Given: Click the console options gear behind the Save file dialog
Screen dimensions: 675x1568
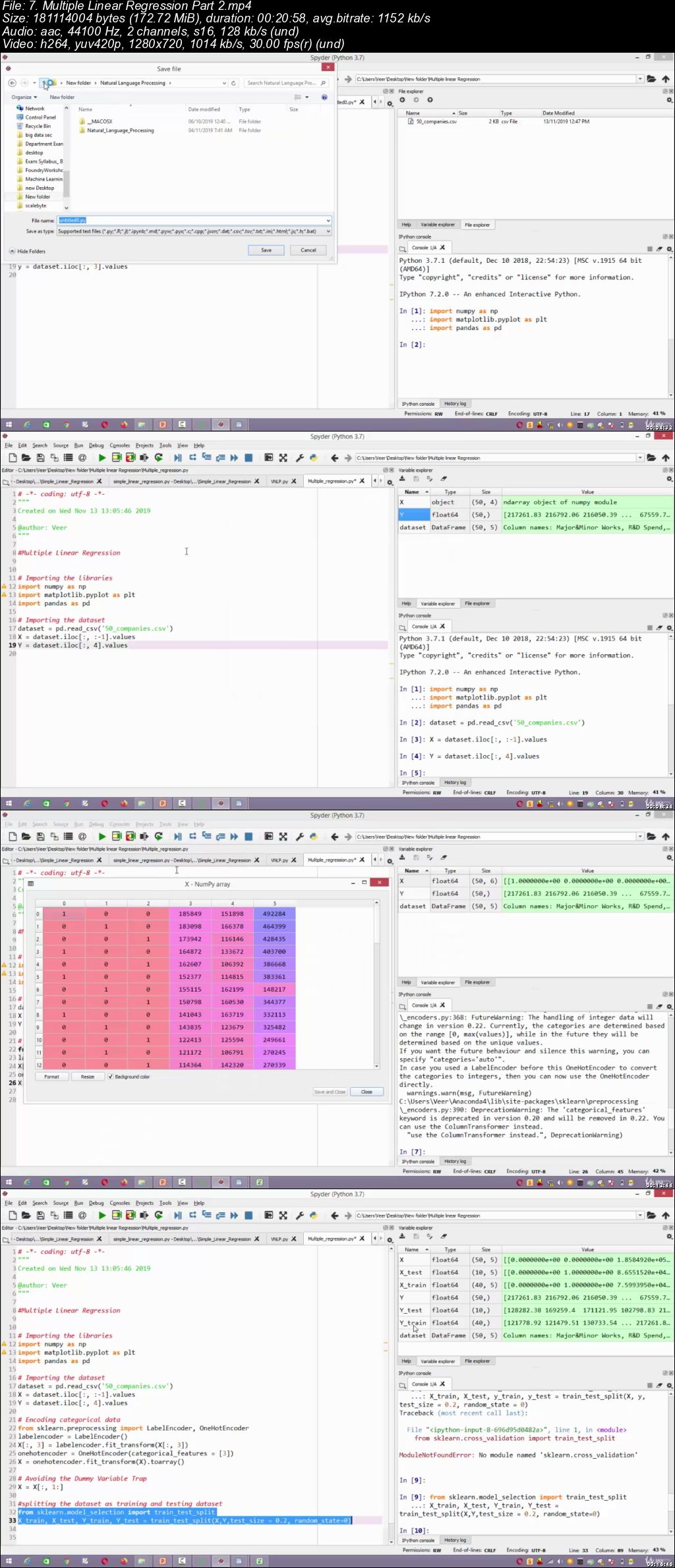Looking at the screenshot, I should (669, 248).
